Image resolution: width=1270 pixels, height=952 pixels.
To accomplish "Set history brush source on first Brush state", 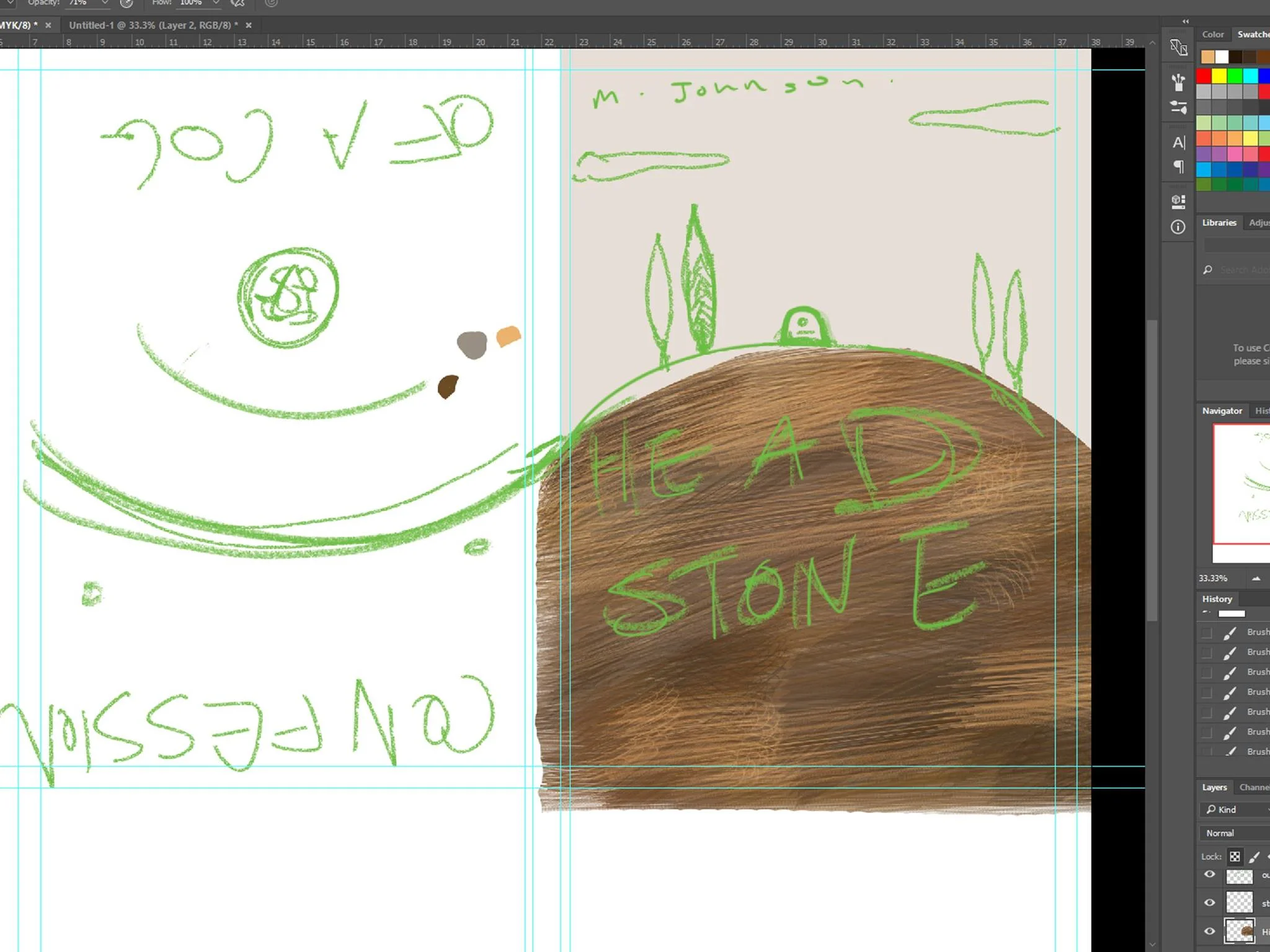I will point(1207,632).
